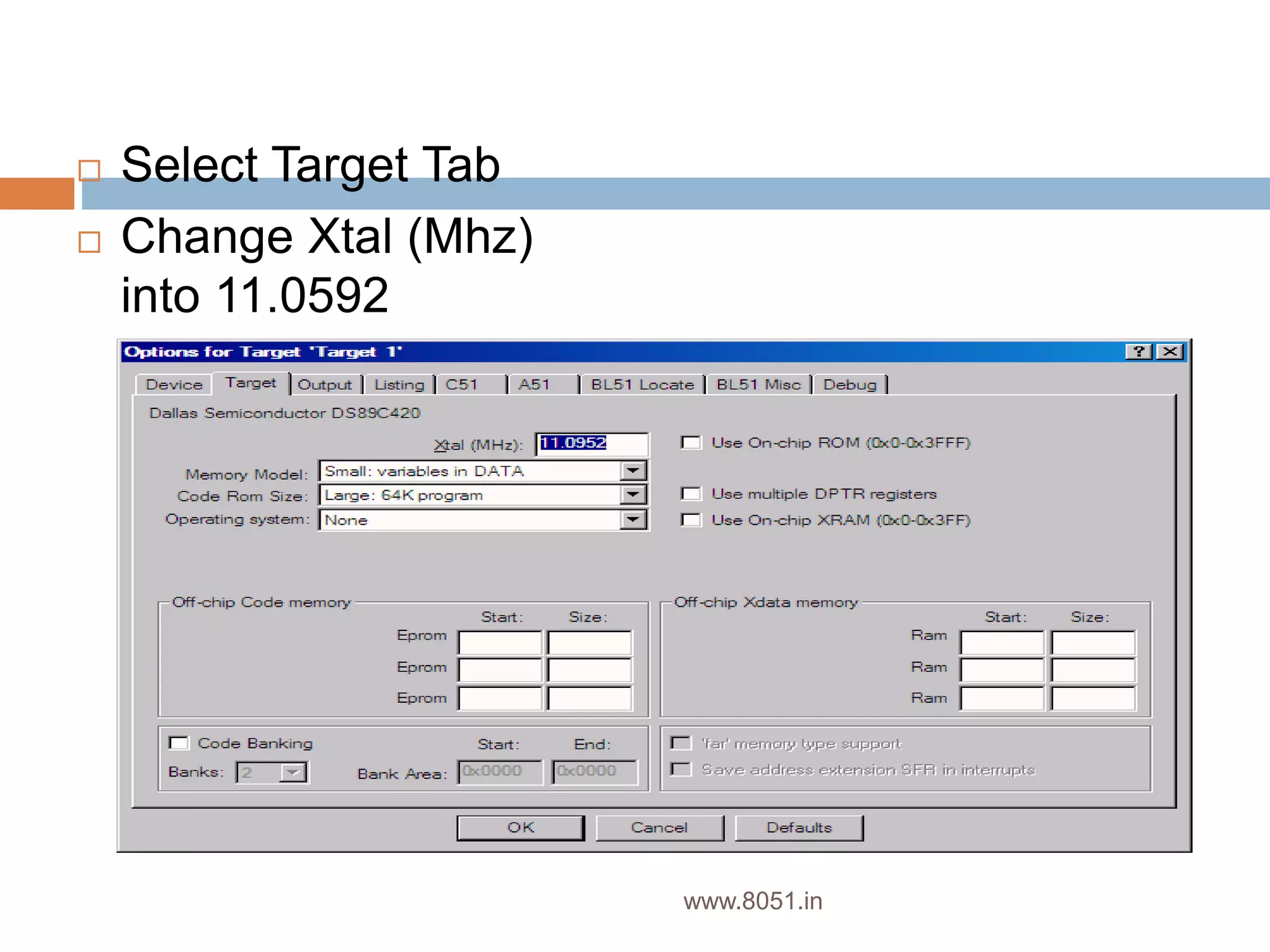Enable Use On-chip ROM checkbox
The image size is (1270, 952).
(691, 443)
